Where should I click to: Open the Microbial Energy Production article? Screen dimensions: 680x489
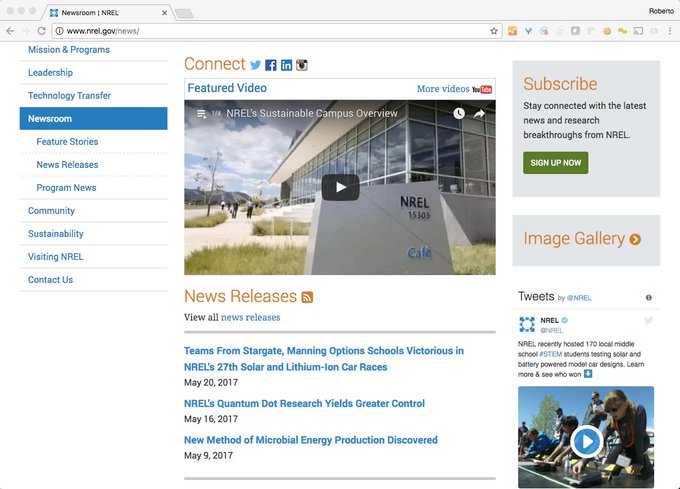pyautogui.click(x=311, y=440)
